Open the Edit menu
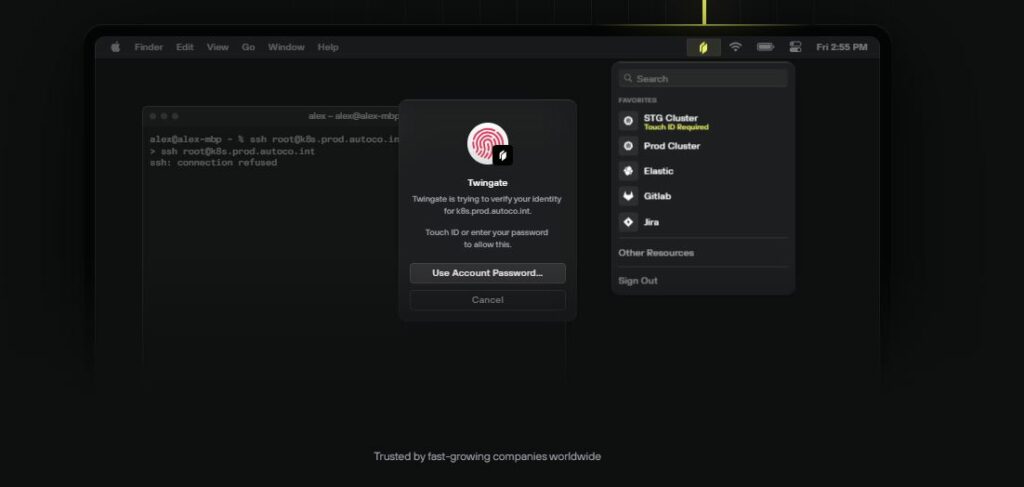 tap(185, 47)
